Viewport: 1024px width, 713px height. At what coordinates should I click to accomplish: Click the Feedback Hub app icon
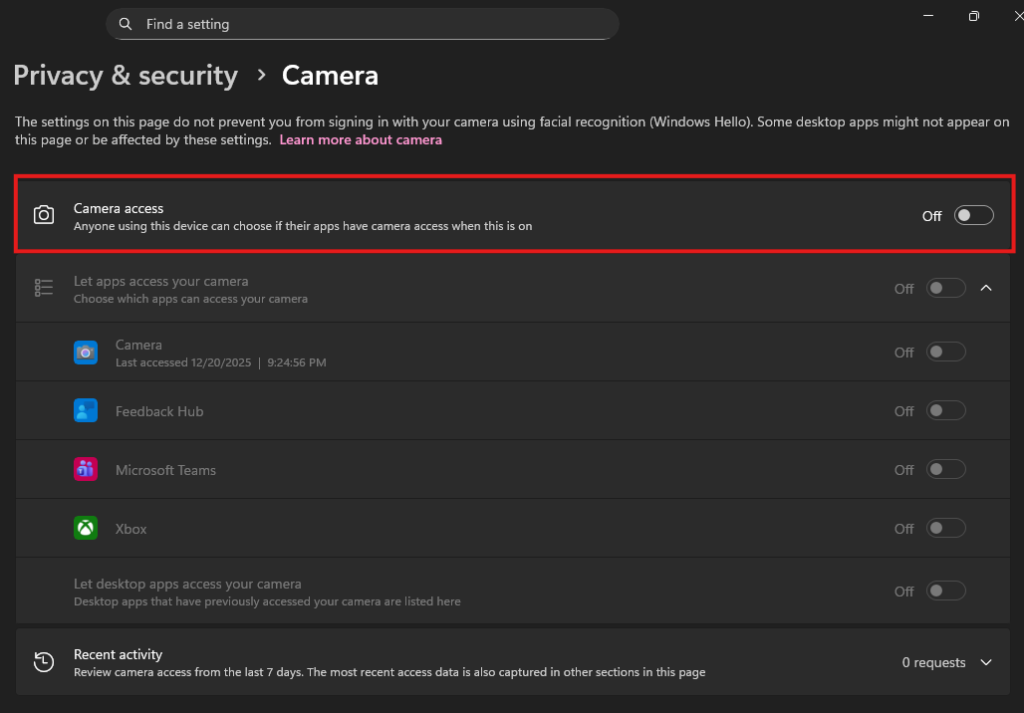pos(85,410)
